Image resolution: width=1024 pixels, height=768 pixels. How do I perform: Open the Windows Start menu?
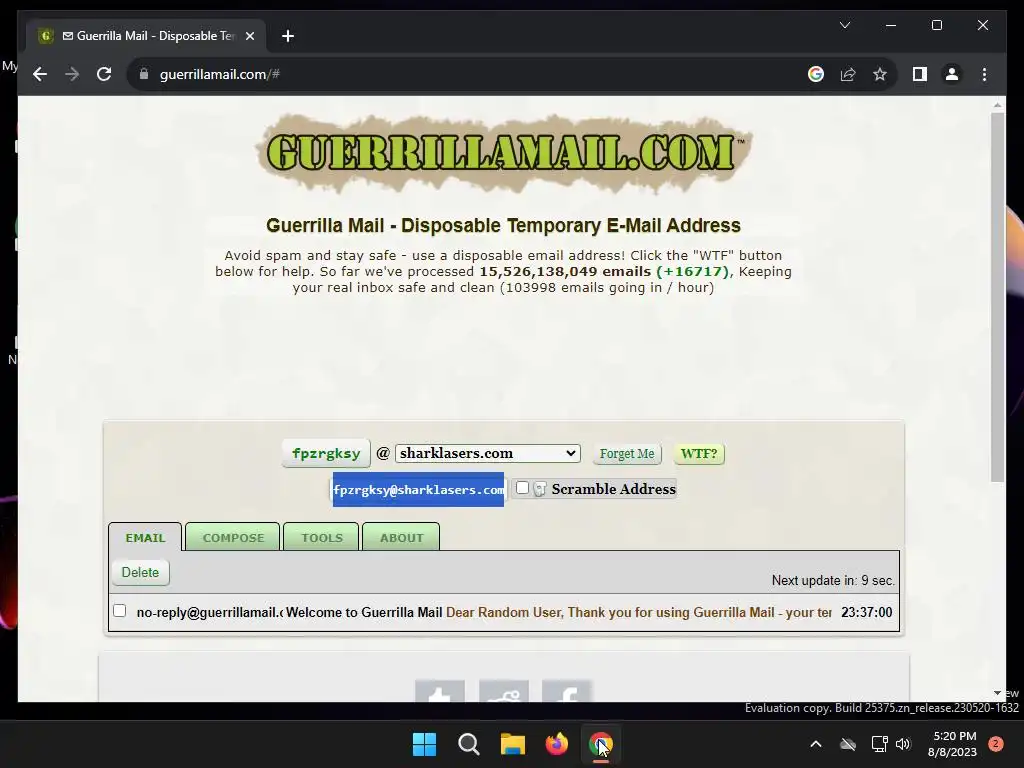[424, 744]
